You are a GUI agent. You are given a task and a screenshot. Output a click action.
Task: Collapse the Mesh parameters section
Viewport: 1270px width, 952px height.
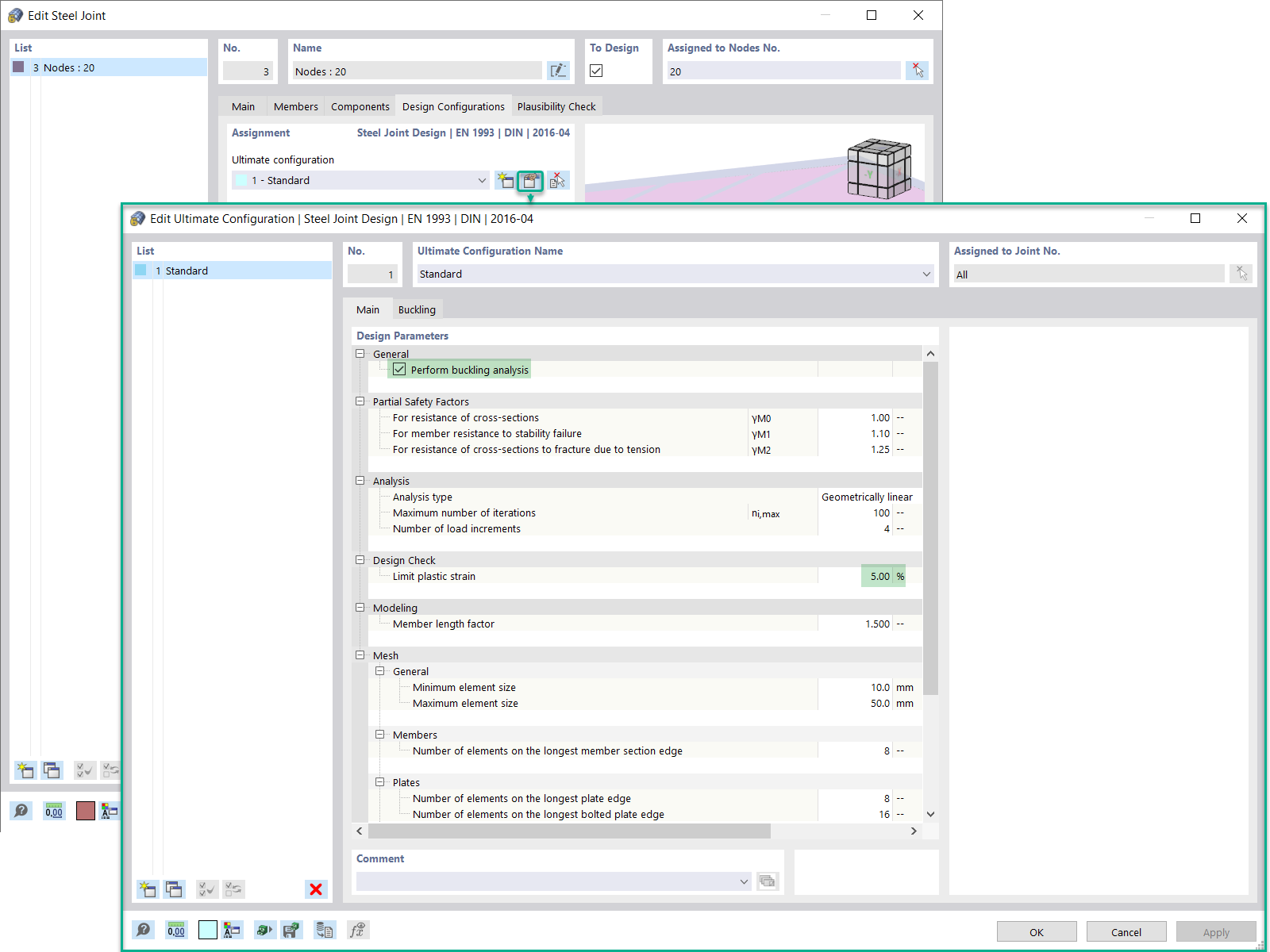[x=361, y=654]
